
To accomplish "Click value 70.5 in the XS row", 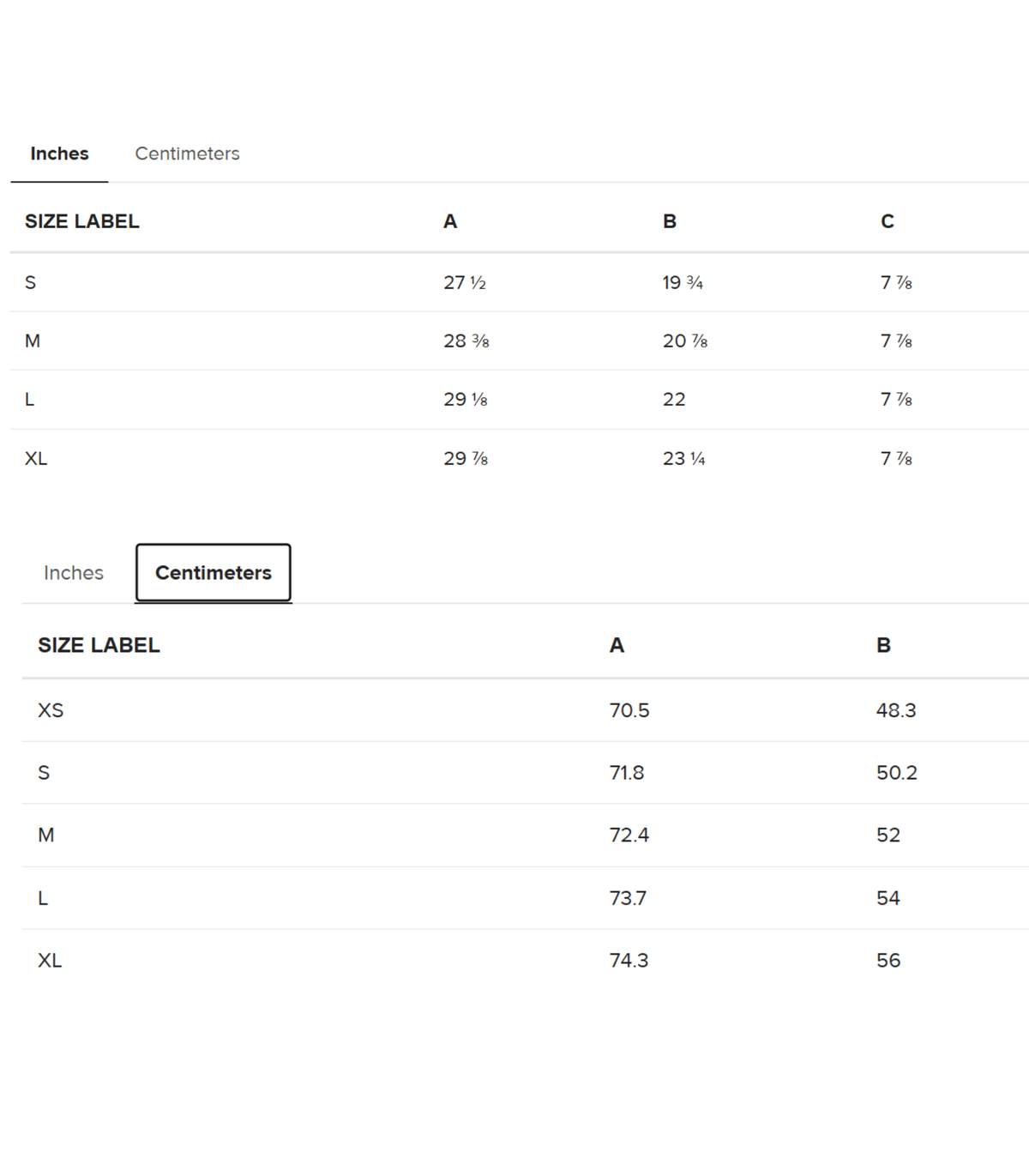I will pyautogui.click(x=629, y=710).
